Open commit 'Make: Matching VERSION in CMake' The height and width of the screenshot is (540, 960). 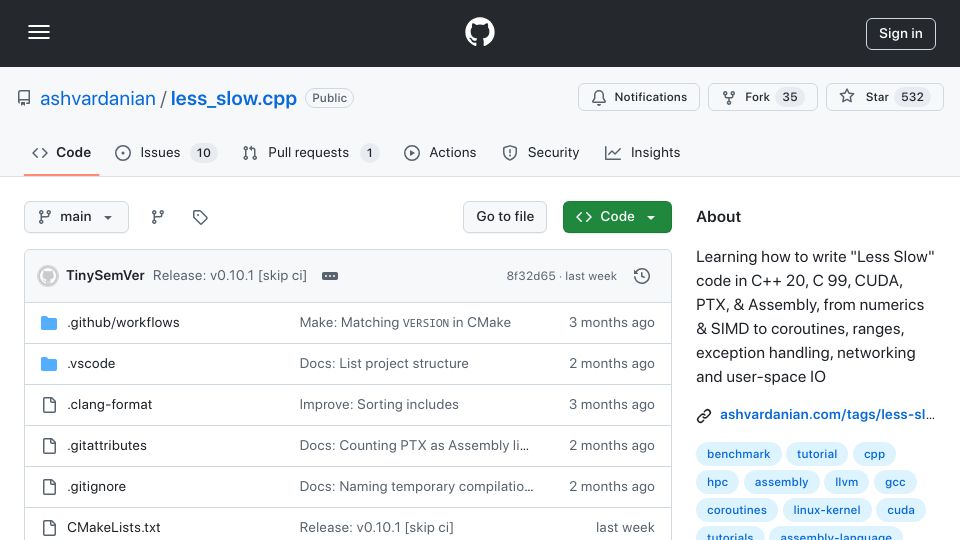pyautogui.click(x=405, y=323)
